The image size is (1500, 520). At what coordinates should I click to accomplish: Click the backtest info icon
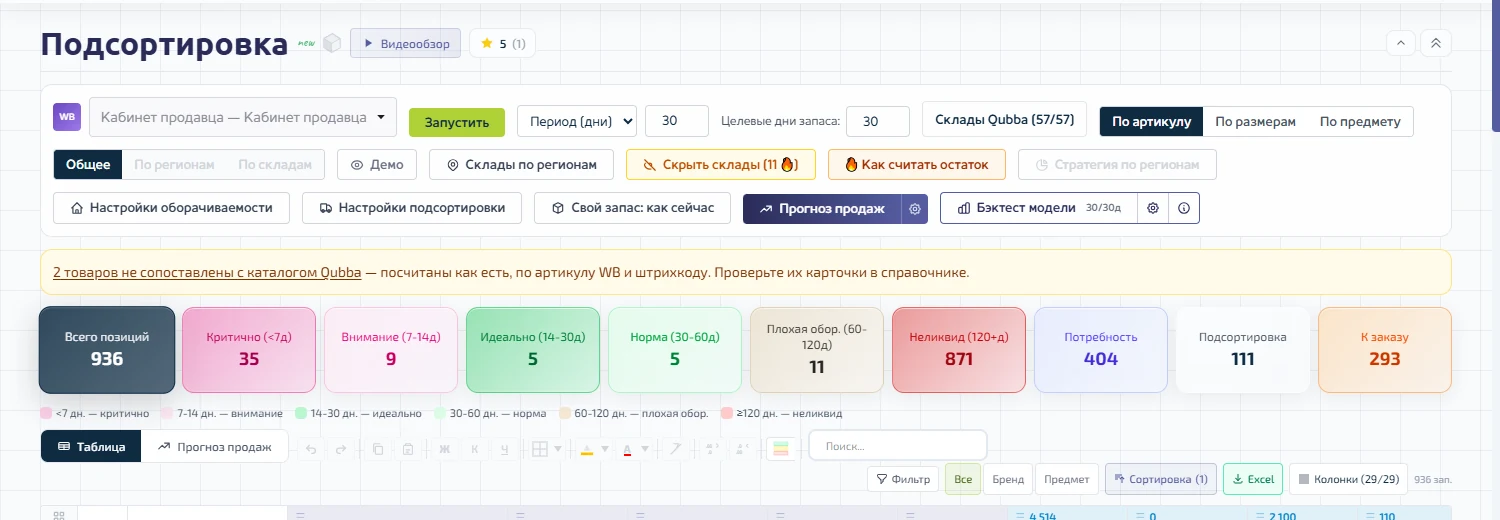click(x=1184, y=208)
